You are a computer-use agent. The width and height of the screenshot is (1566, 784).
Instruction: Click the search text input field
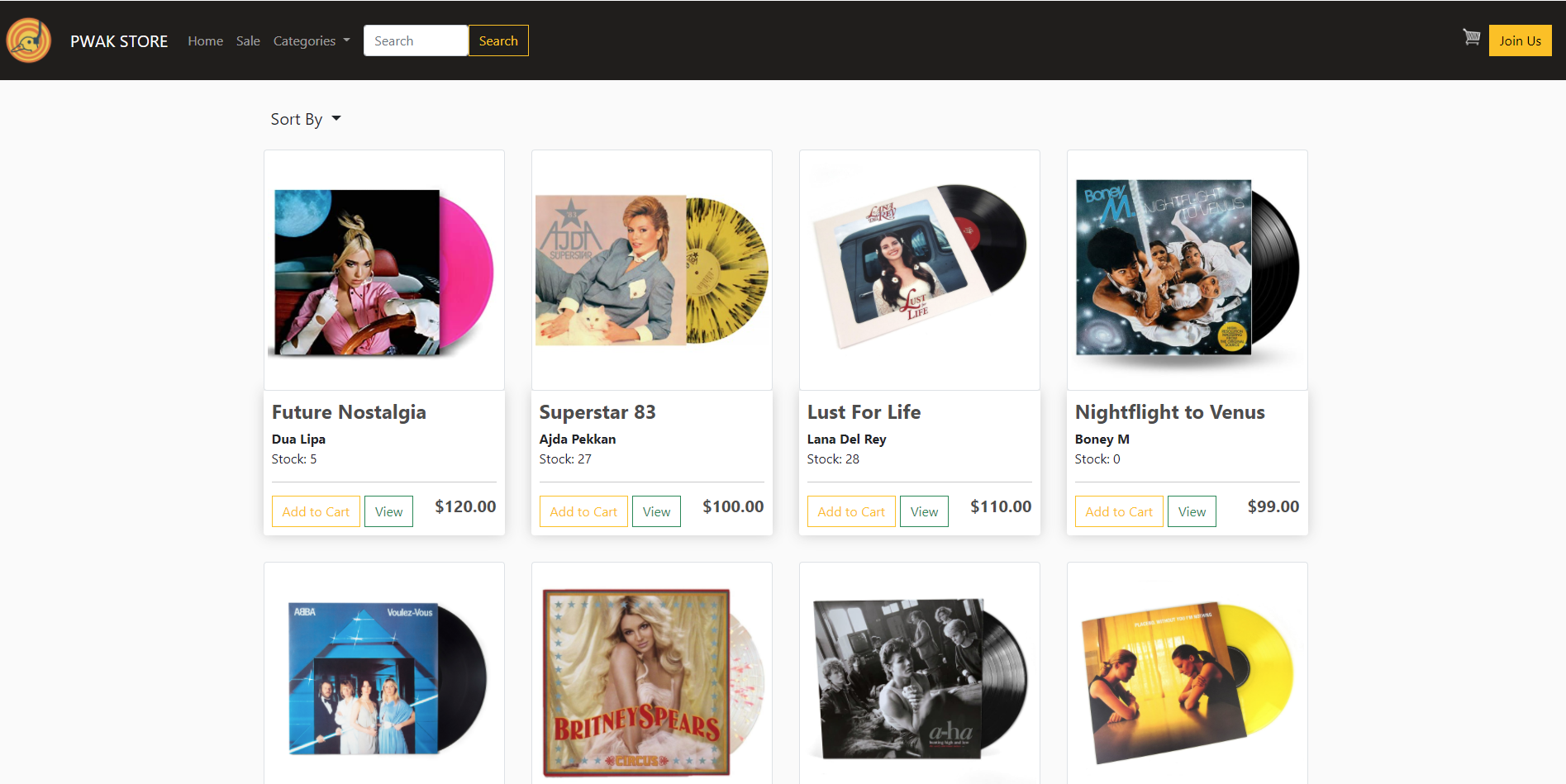click(416, 40)
